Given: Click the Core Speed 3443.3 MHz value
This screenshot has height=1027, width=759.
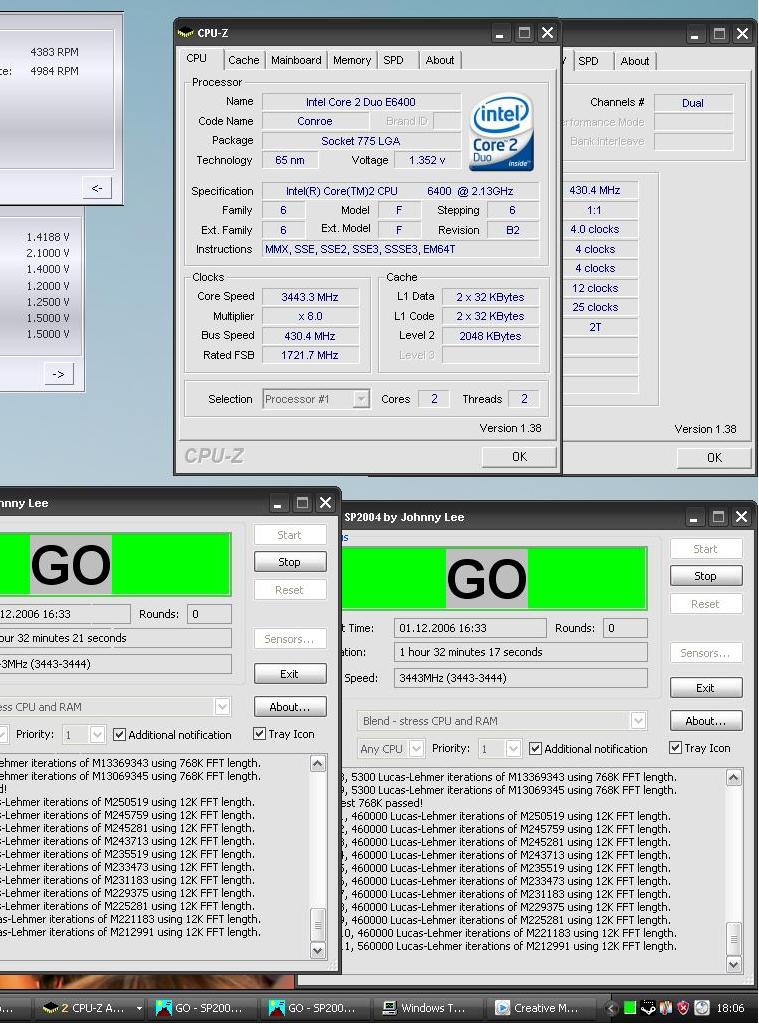Looking at the screenshot, I should [310, 297].
